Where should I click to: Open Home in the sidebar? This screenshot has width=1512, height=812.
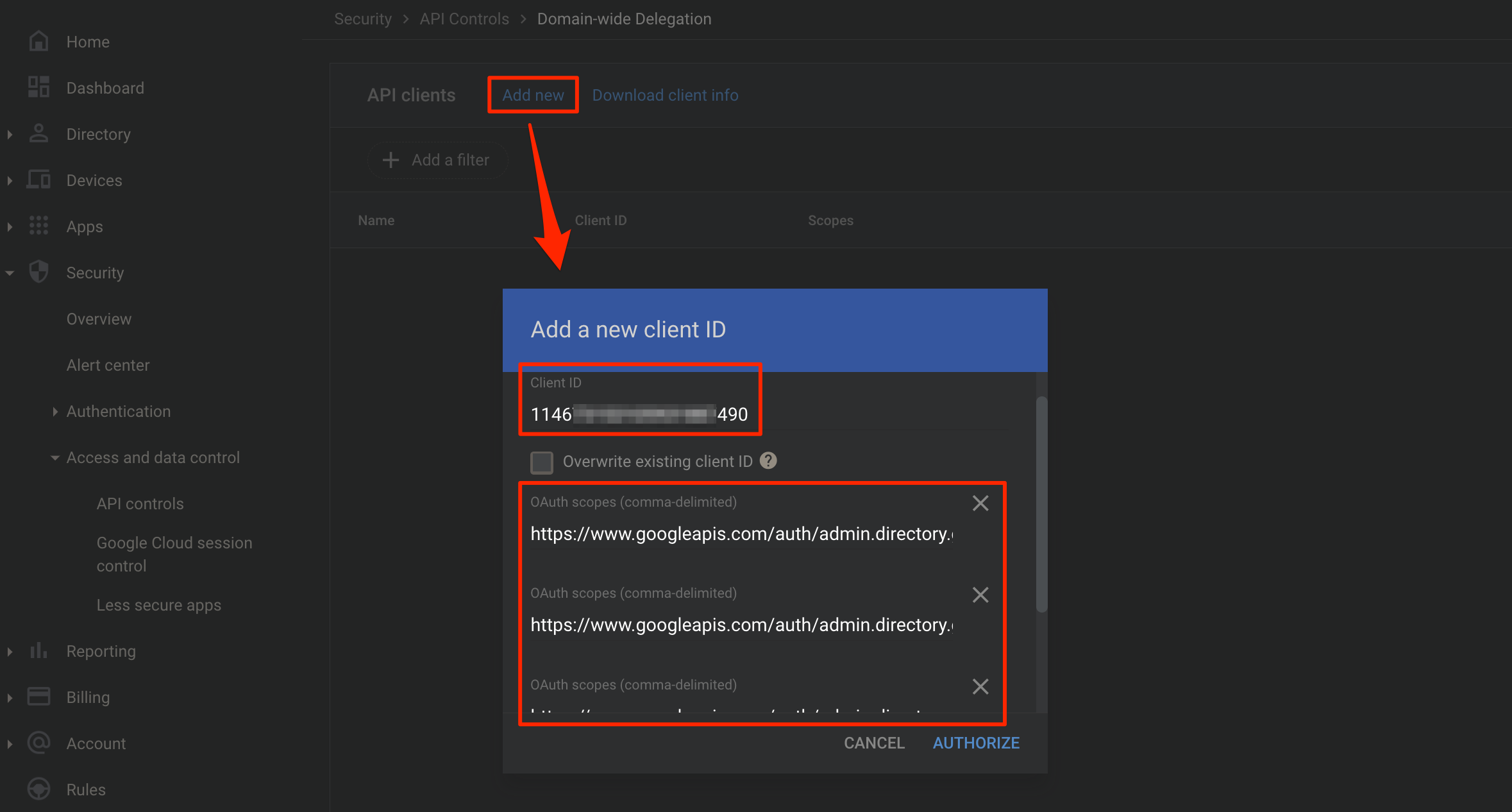tap(88, 42)
